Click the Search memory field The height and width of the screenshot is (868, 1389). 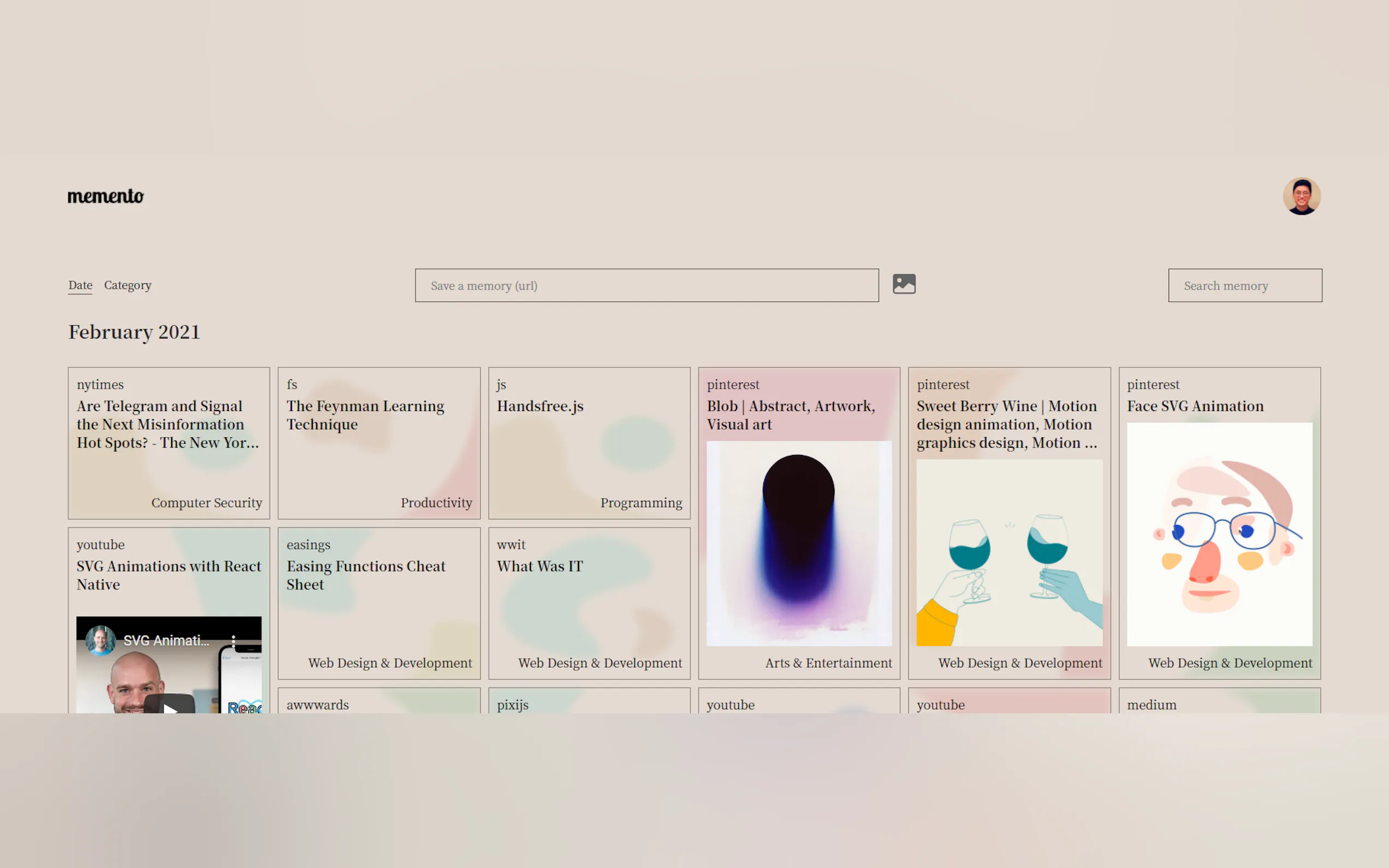click(x=1244, y=286)
